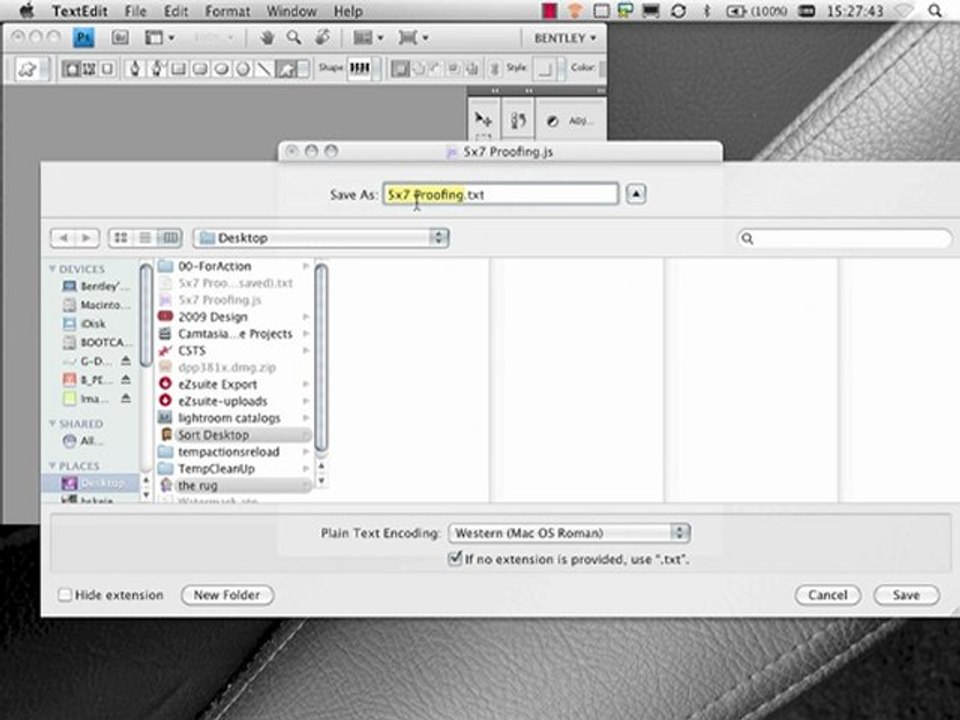Viewport: 960px width, 720px height.
Task: Click the Cancel button
Action: (x=828, y=594)
